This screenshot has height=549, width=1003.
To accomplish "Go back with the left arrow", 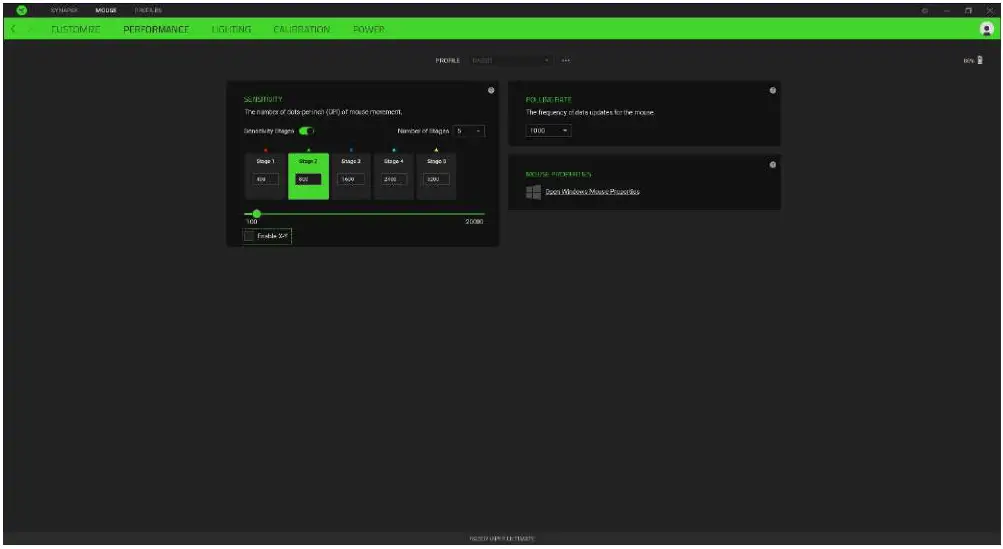I will (13, 29).
